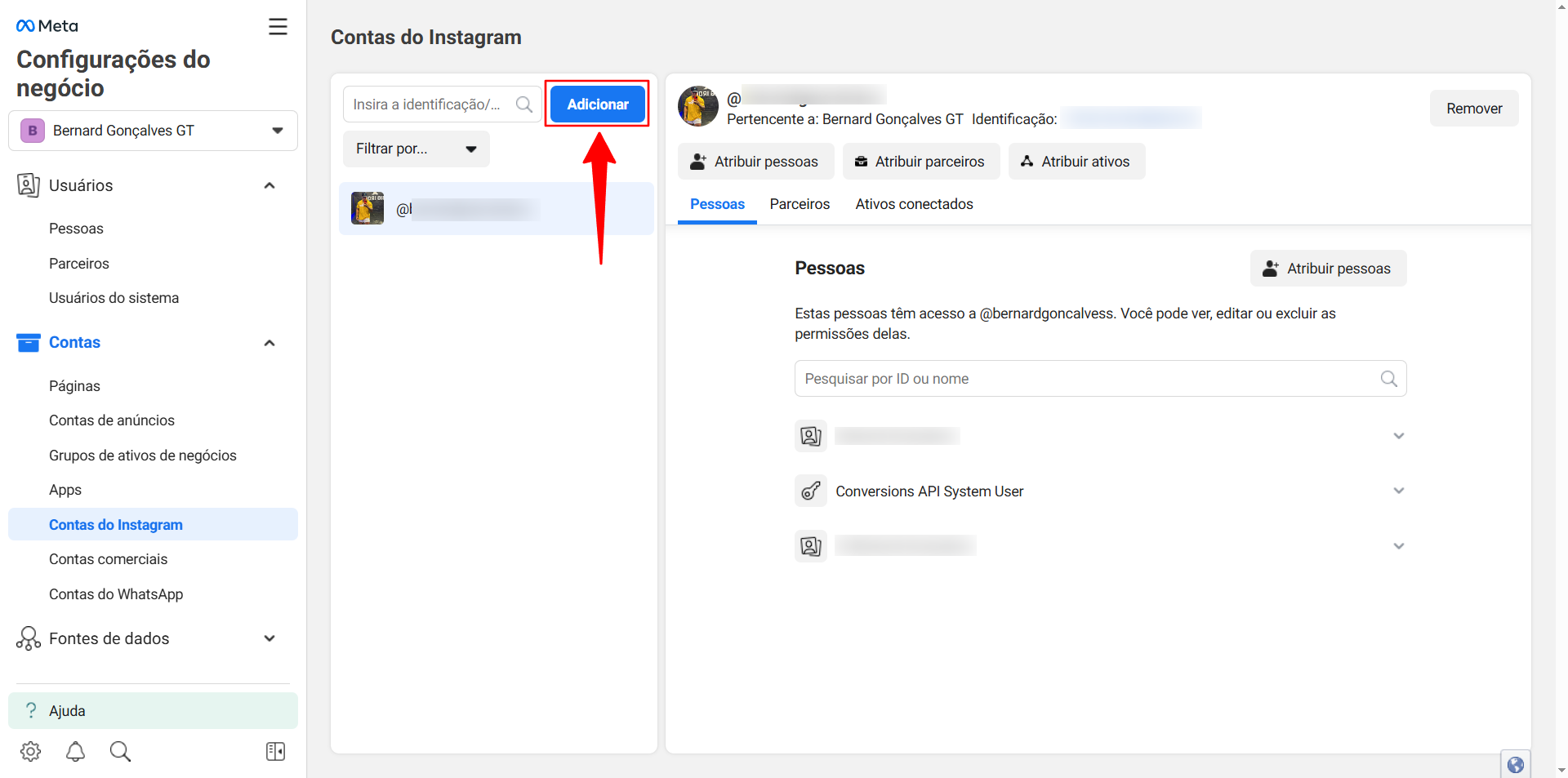Collapse the Usuários section
The image size is (1568, 778).
(x=269, y=185)
